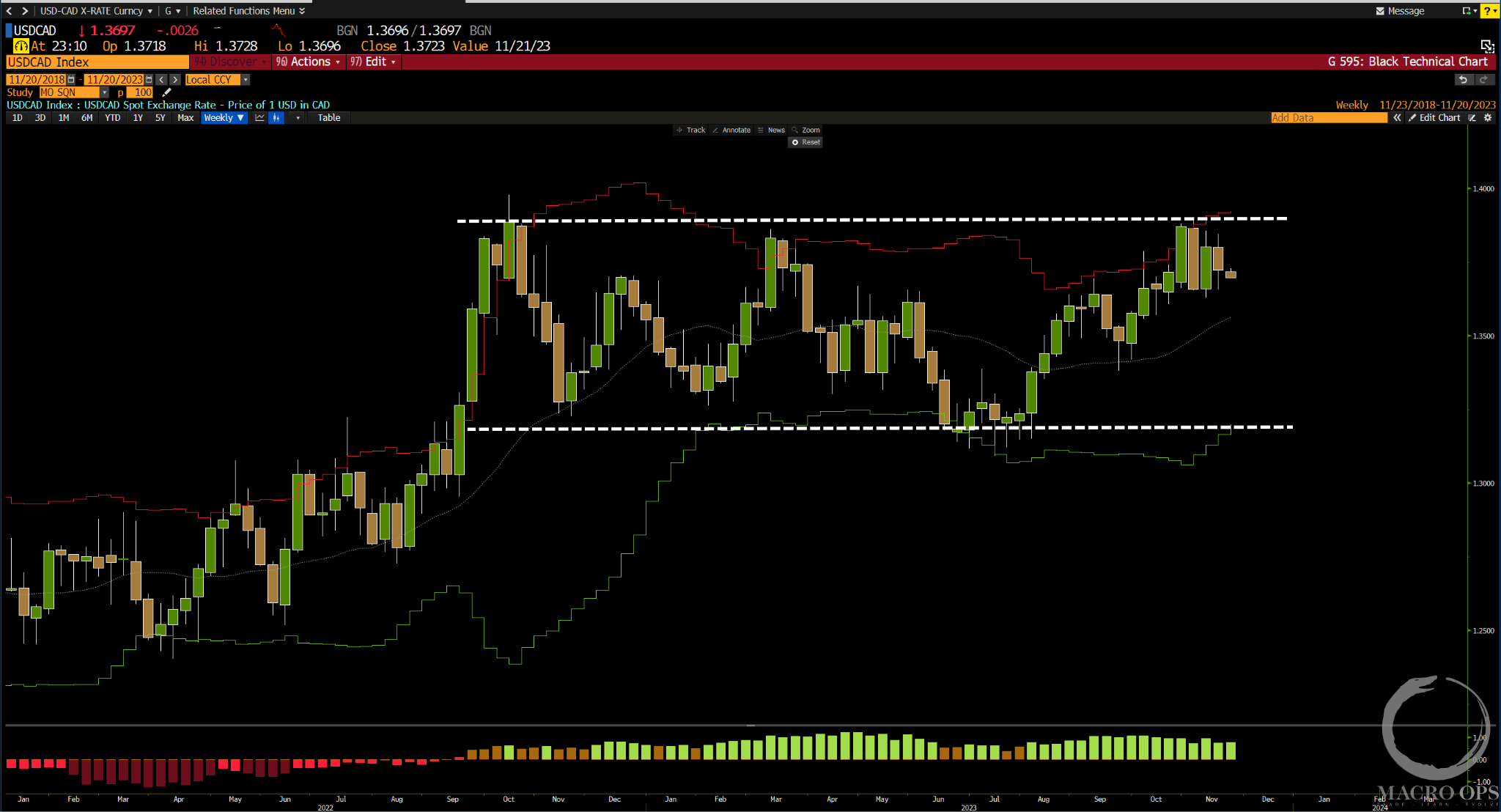Enable the Track crosshair option
Screen dimensions: 1501x812
click(690, 130)
